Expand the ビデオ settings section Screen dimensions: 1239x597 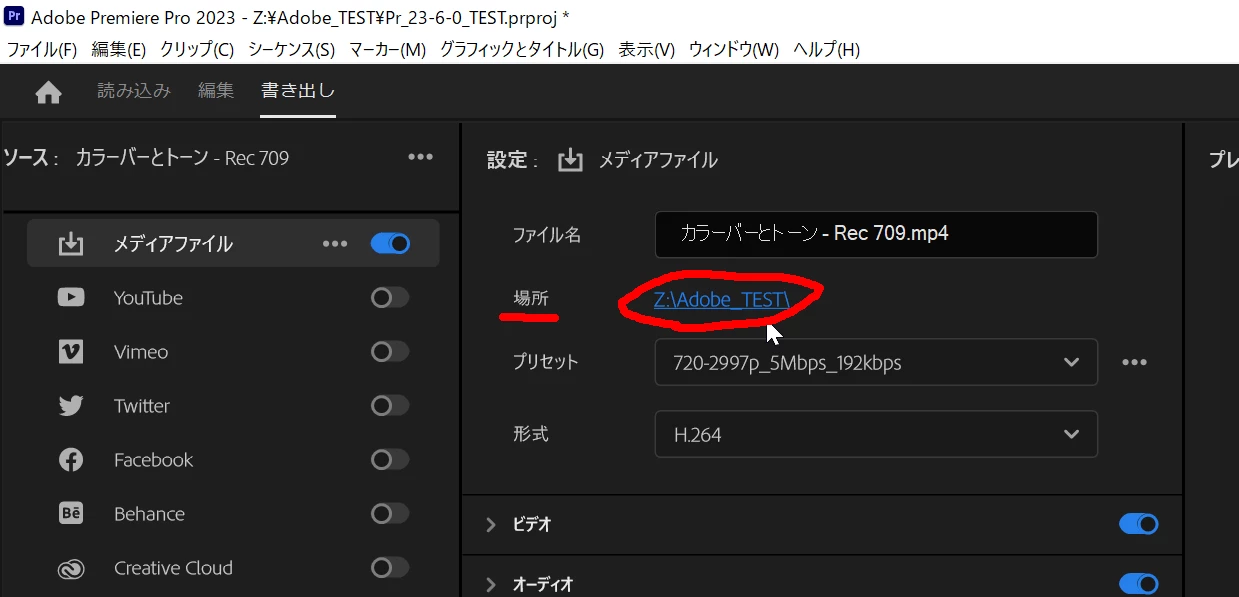pos(491,524)
